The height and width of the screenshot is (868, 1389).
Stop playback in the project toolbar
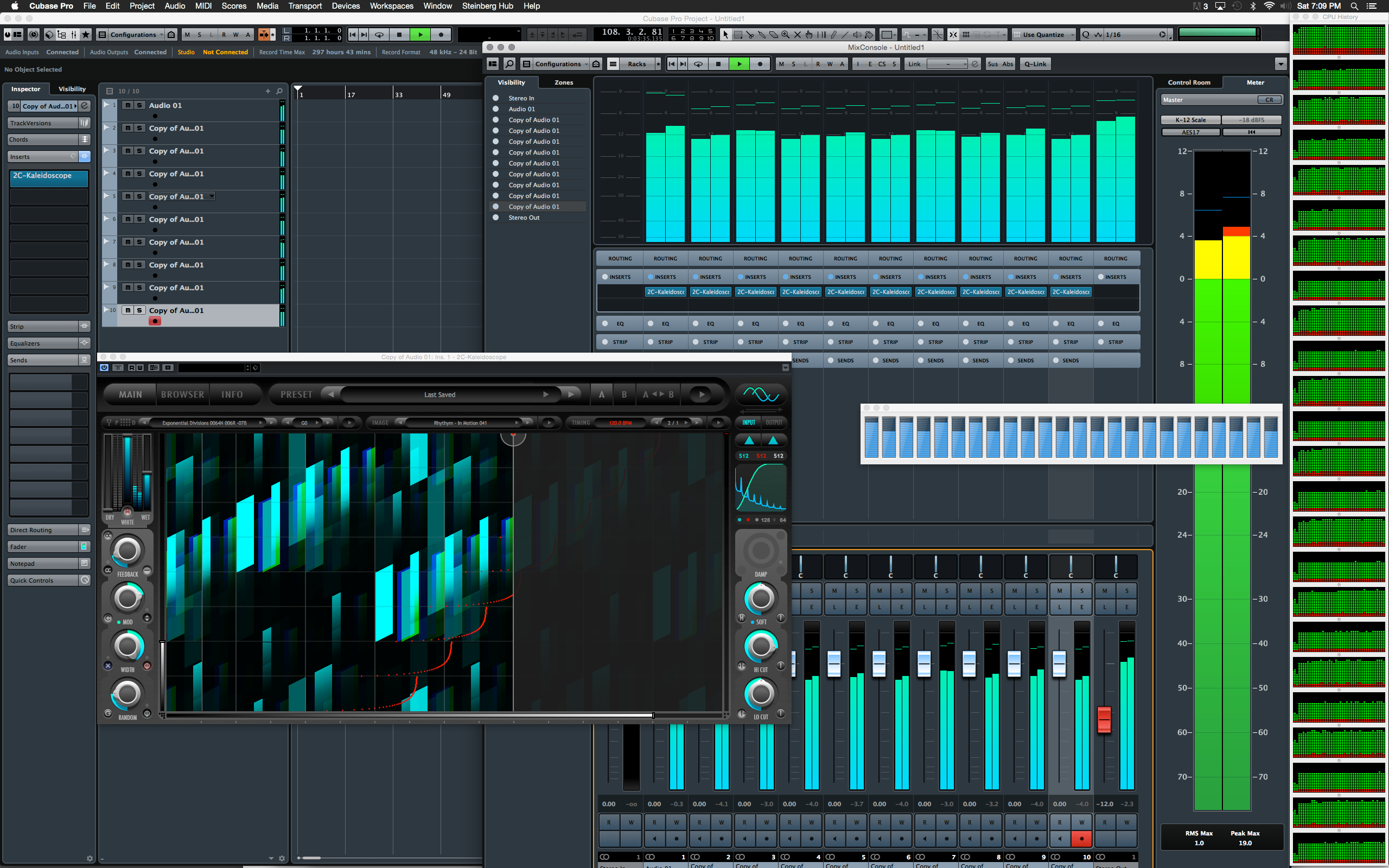point(399,34)
